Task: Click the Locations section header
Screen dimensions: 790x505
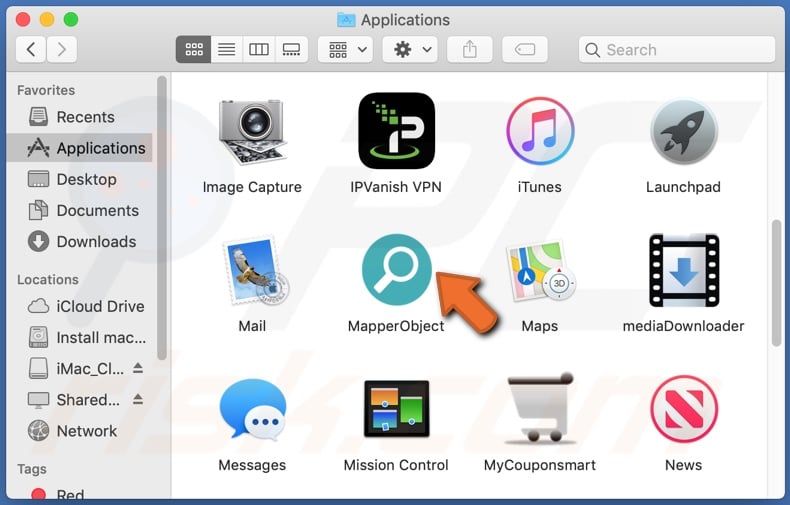Action: [x=48, y=280]
